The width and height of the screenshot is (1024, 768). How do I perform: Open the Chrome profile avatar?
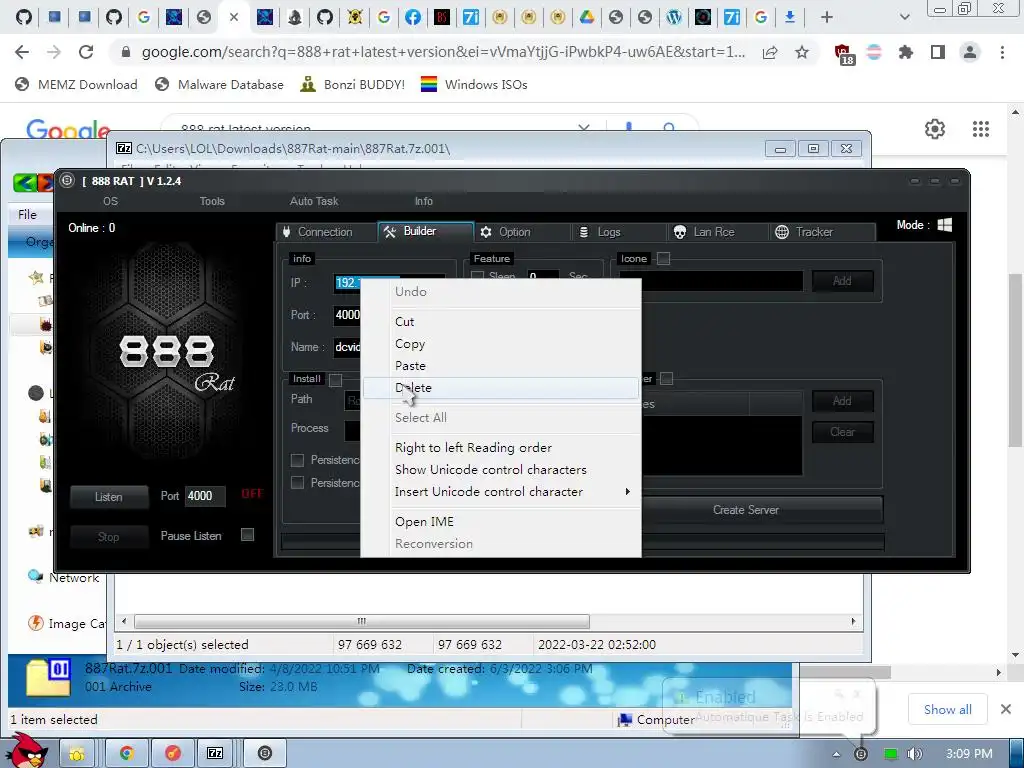coord(970,52)
